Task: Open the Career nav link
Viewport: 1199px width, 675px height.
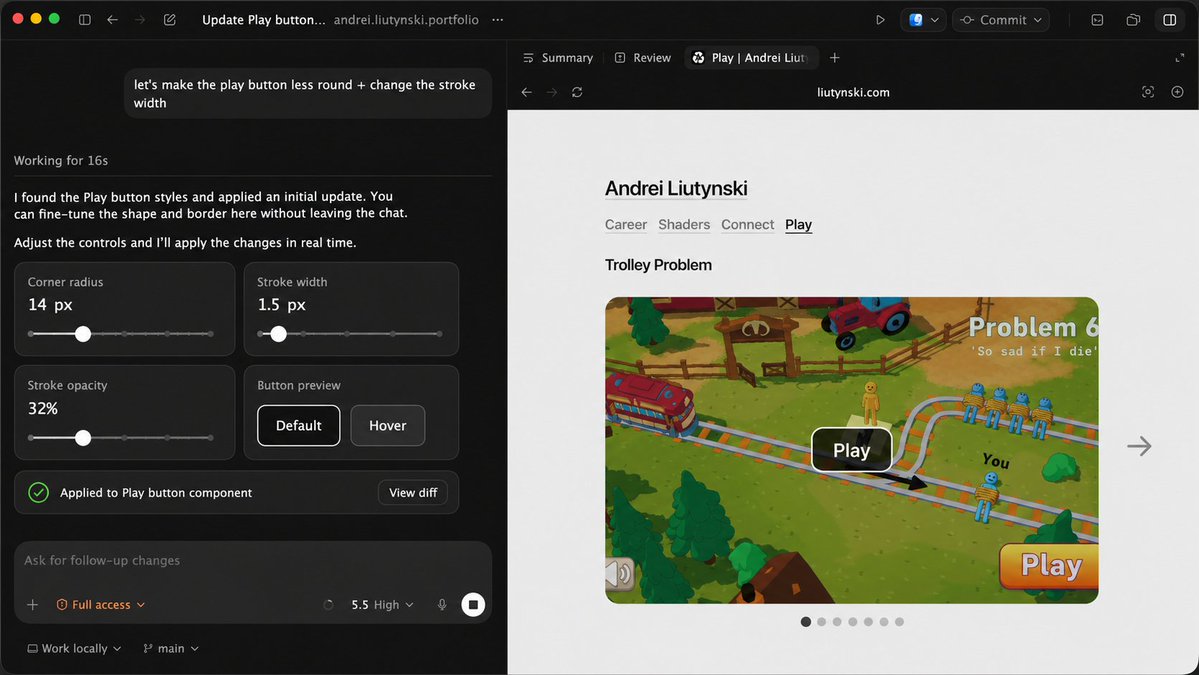Action: pos(625,224)
